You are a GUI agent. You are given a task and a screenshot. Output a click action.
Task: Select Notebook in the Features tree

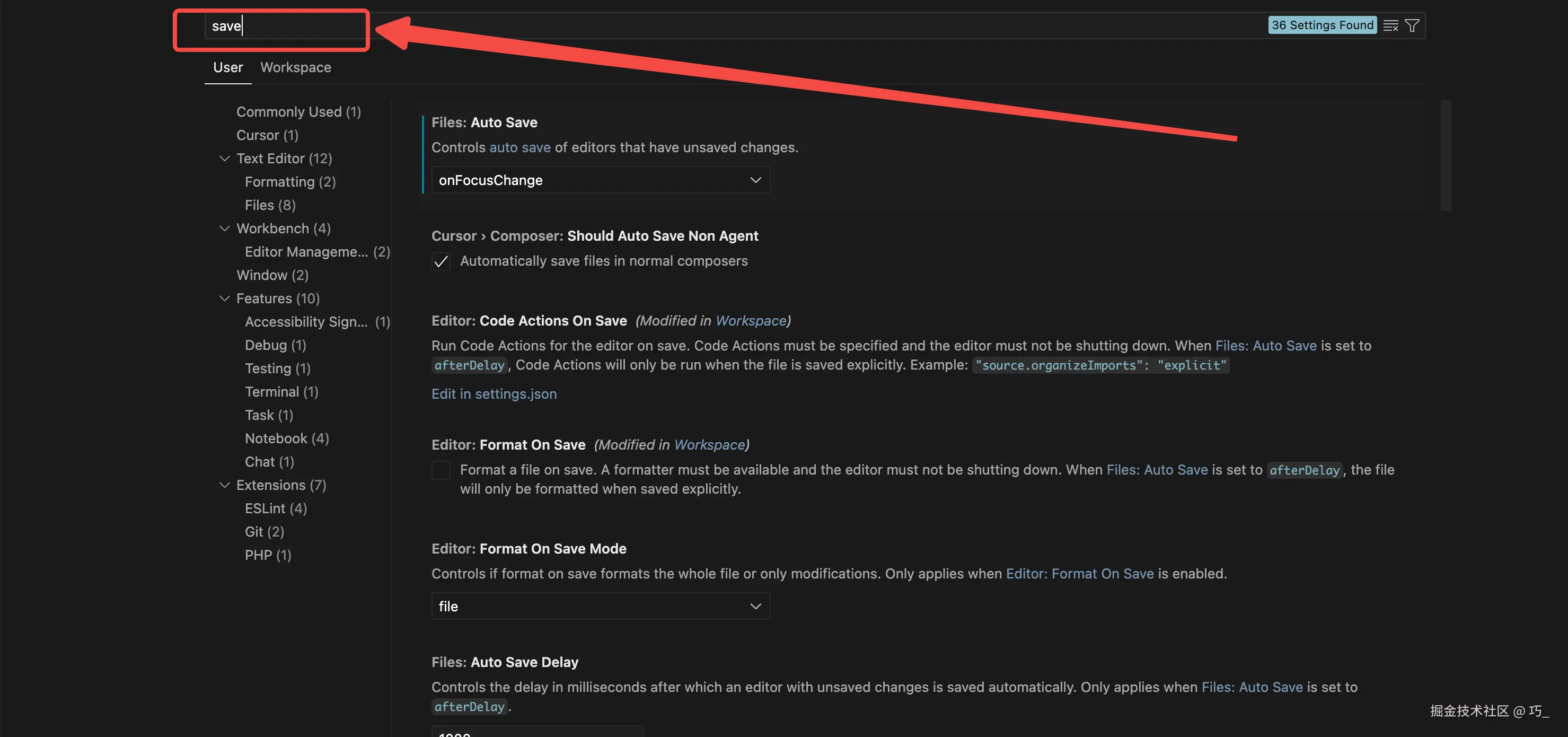tap(286, 438)
